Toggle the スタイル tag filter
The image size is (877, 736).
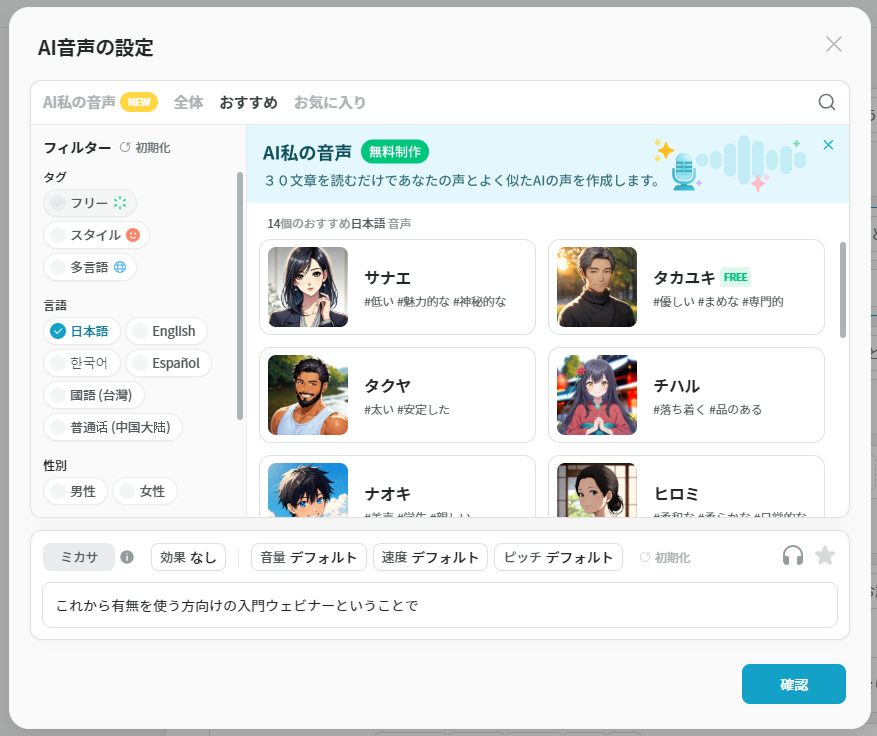point(96,235)
